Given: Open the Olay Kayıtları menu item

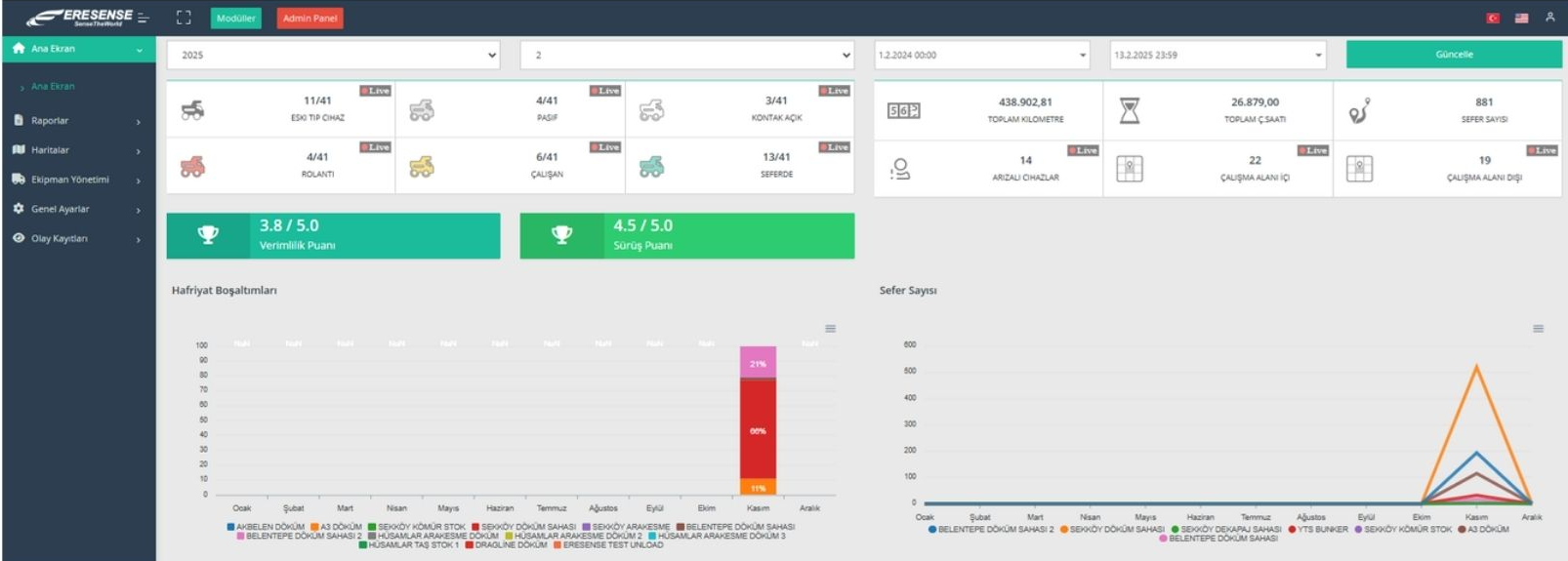Looking at the screenshot, I should point(78,238).
